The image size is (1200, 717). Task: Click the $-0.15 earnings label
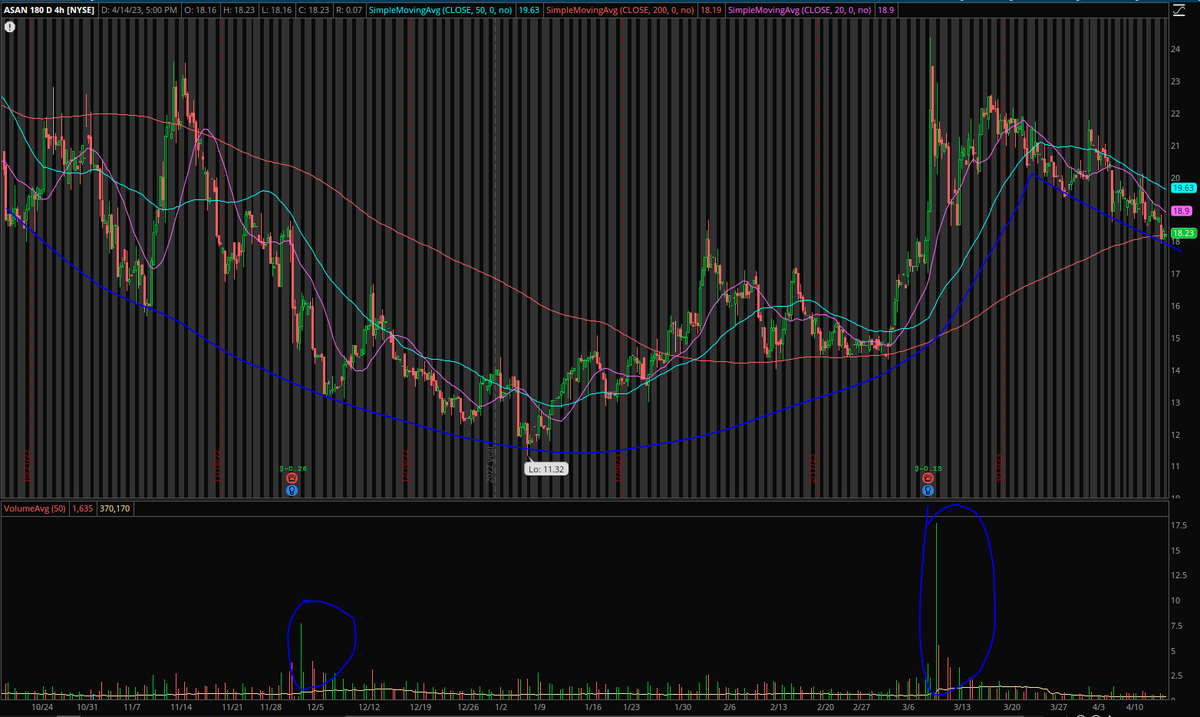928,468
